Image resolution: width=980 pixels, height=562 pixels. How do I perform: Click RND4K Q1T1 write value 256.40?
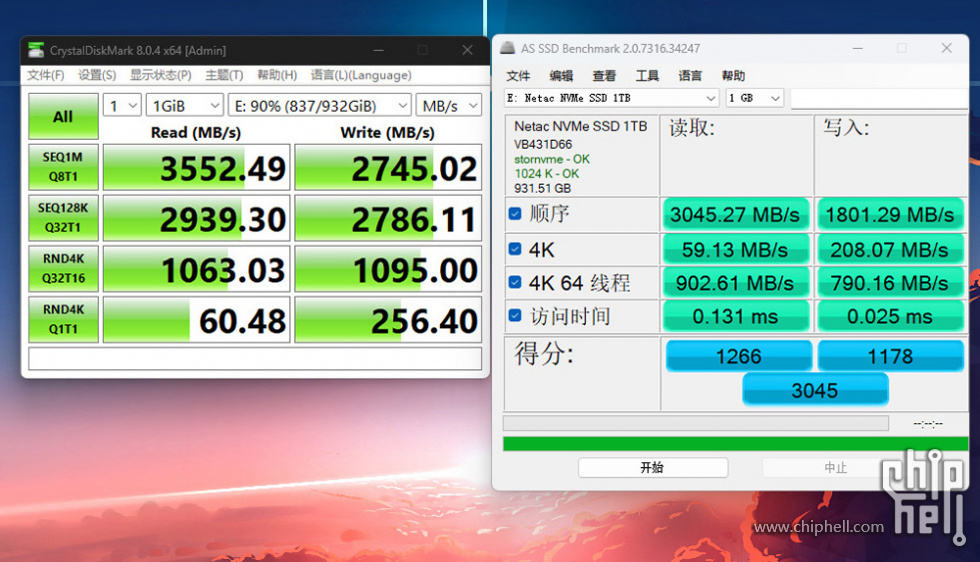[388, 319]
